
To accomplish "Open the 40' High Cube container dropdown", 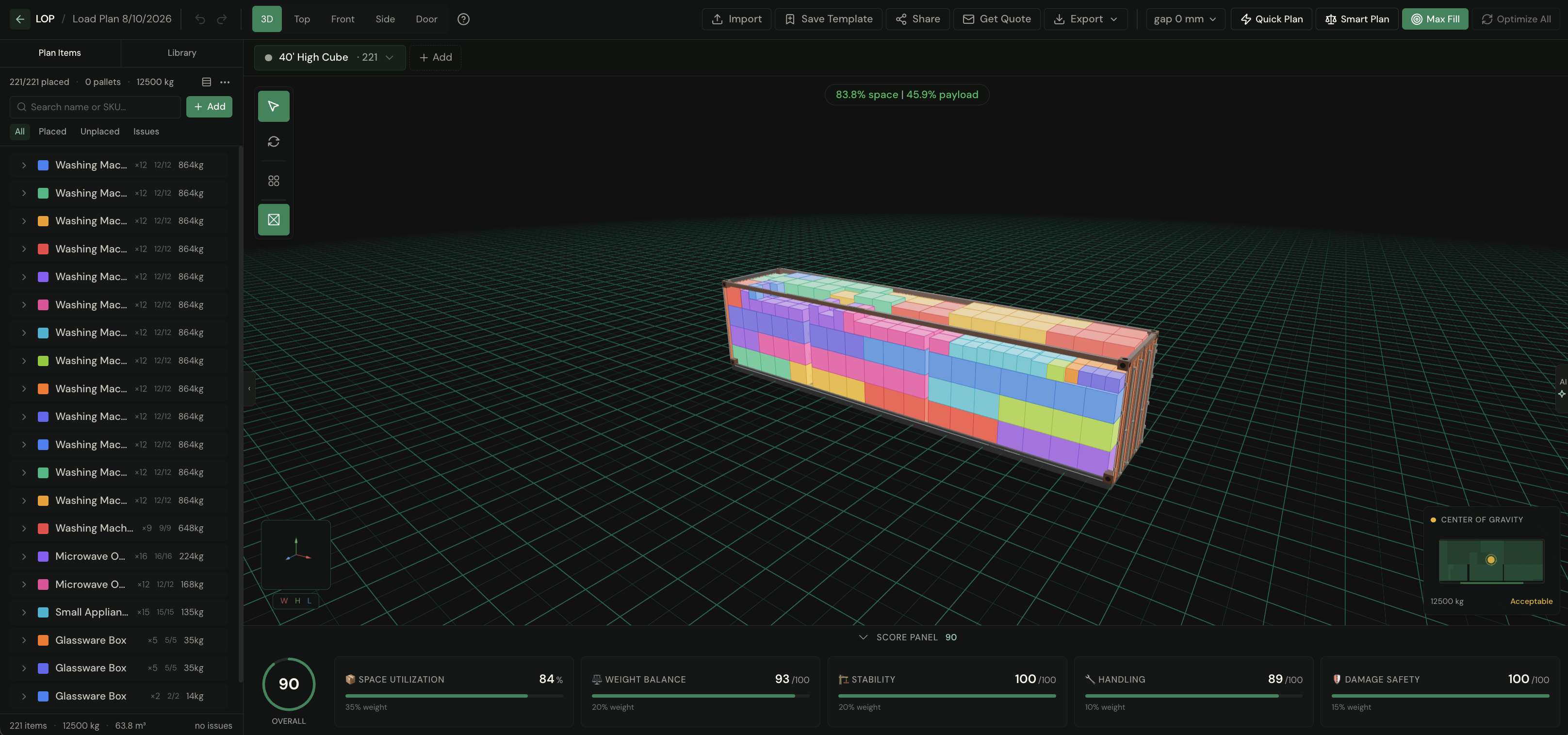I will (329, 57).
